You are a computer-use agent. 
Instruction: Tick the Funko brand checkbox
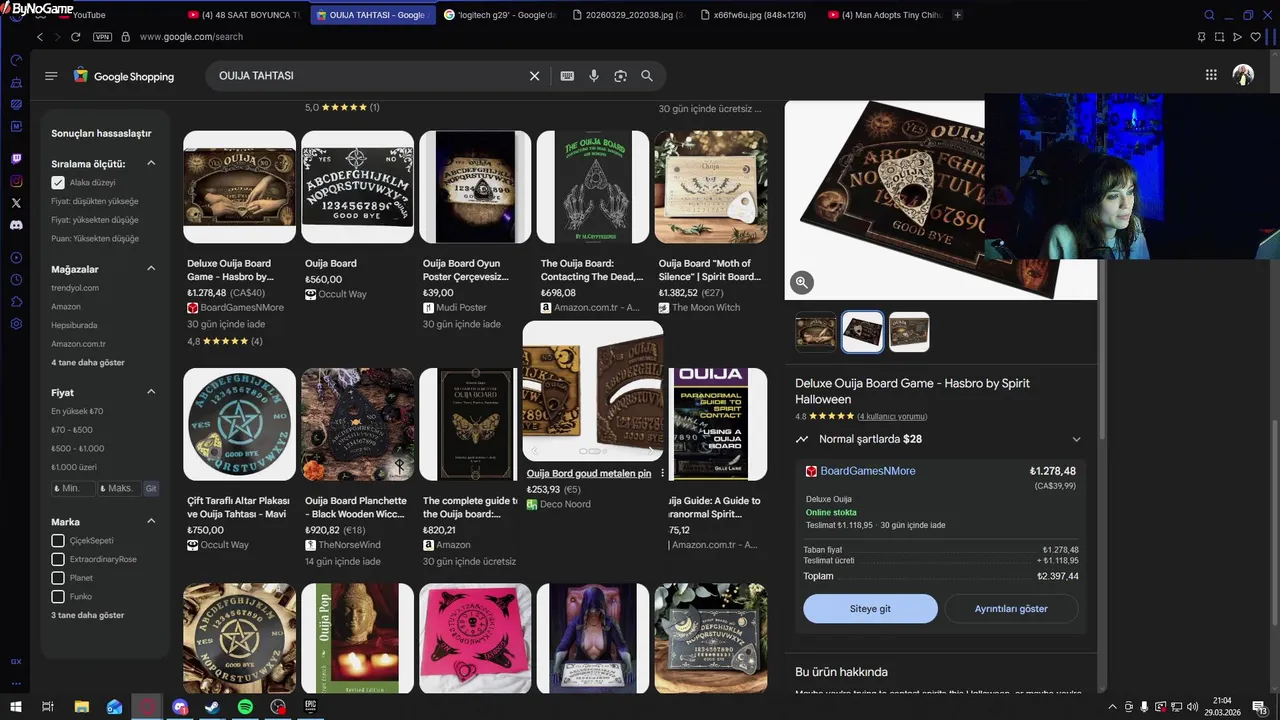coord(58,597)
